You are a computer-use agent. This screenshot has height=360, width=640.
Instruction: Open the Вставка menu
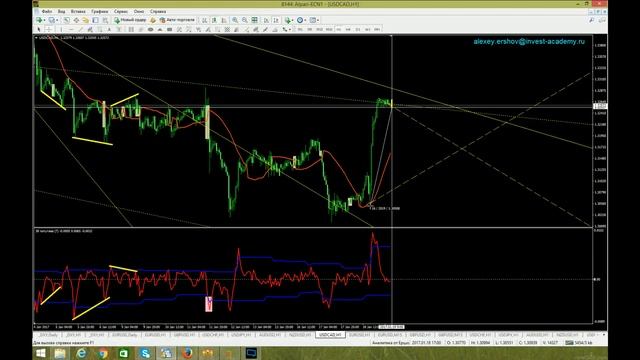78,11
